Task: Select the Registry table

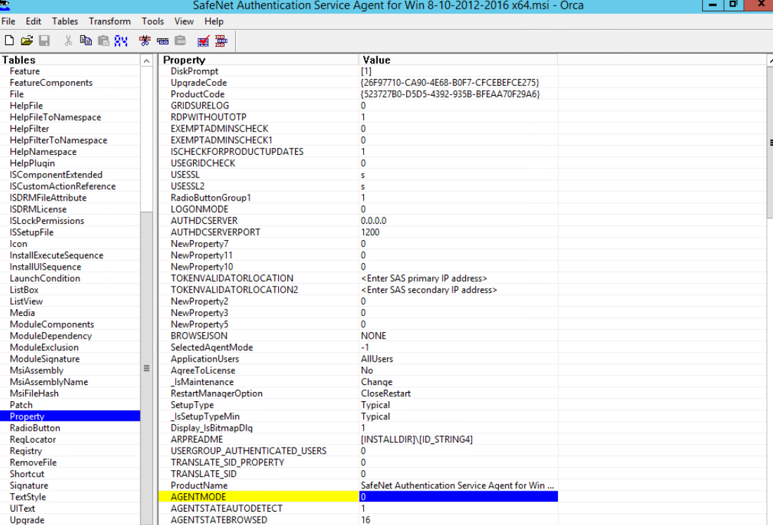Action: click(26, 451)
